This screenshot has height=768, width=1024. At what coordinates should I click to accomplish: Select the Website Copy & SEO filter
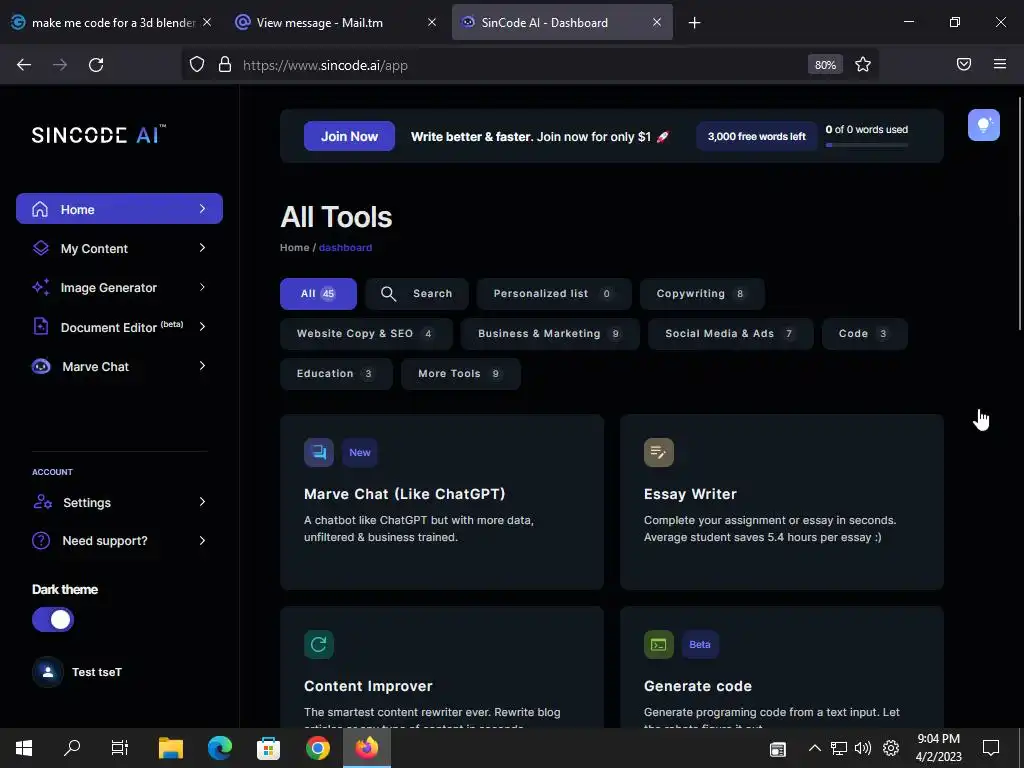pos(366,334)
